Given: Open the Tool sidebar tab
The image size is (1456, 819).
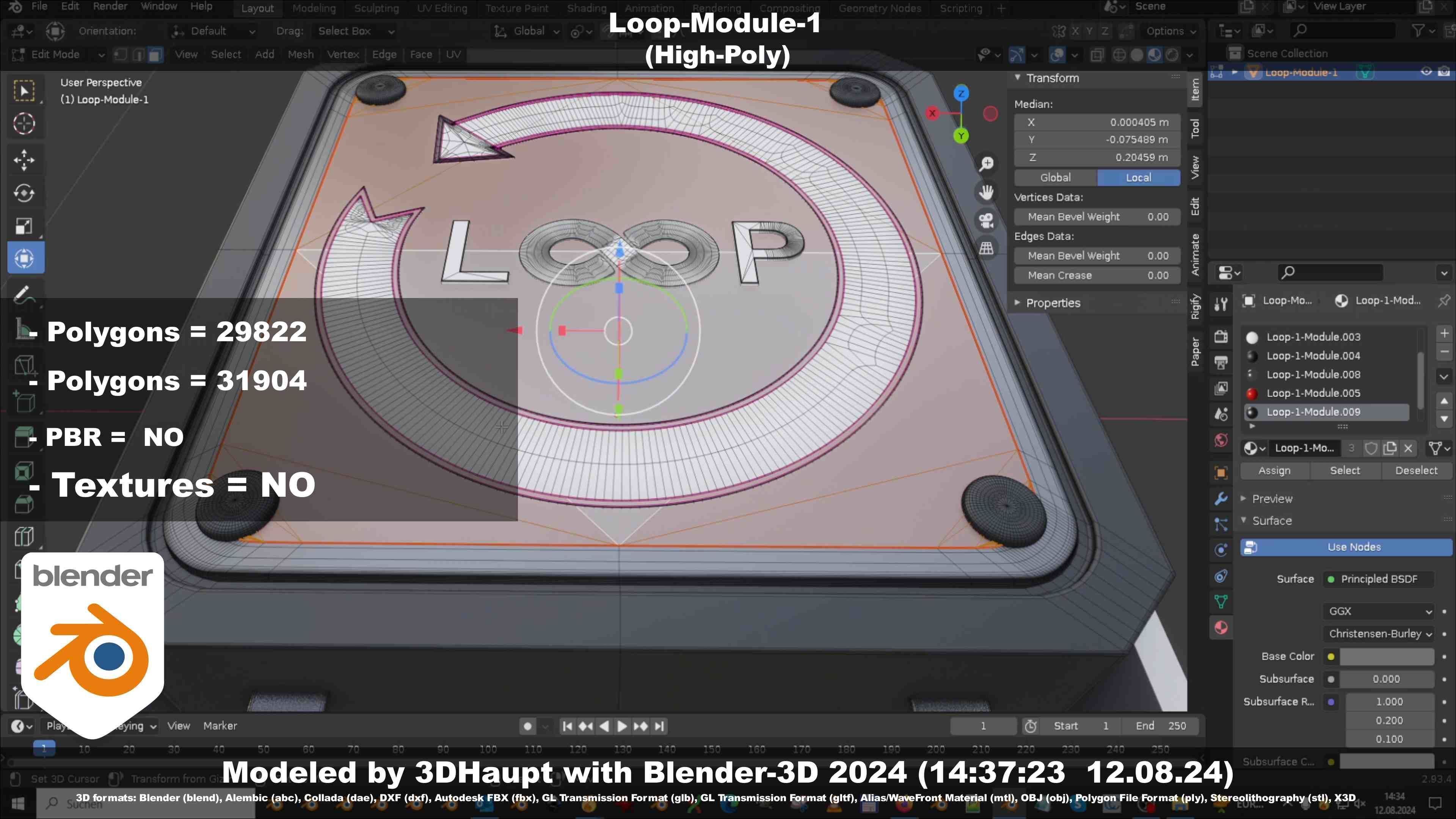Looking at the screenshot, I should click(x=1194, y=128).
